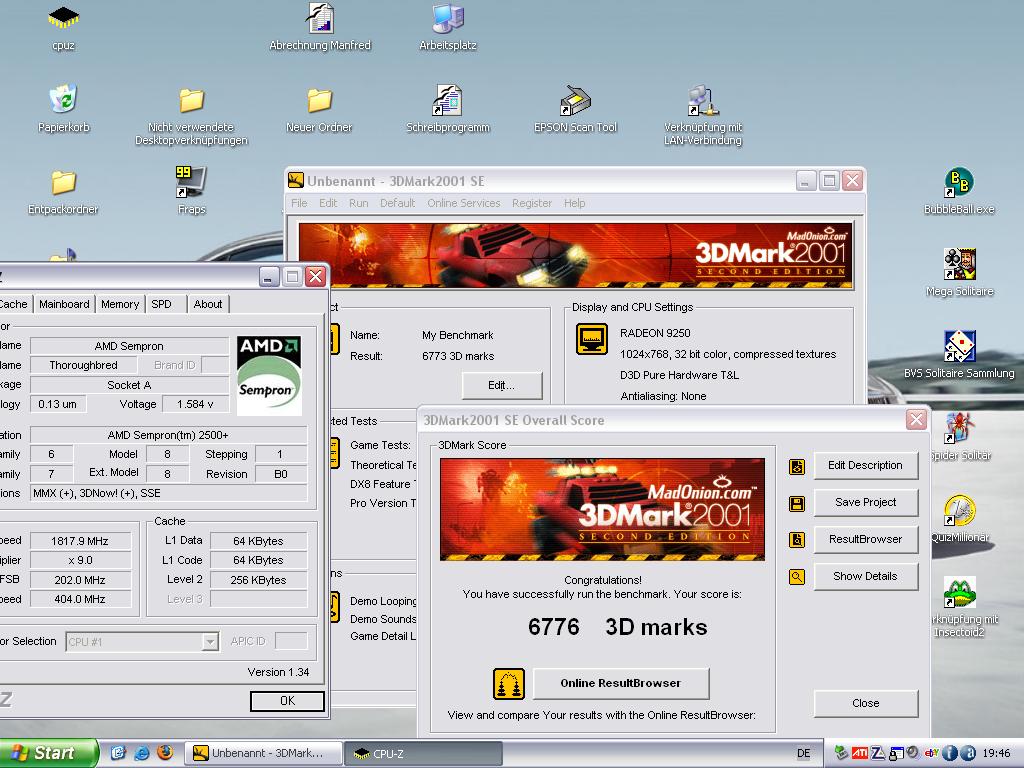
Task: Click the RADEON 9250 display text
Action: click(x=655, y=333)
